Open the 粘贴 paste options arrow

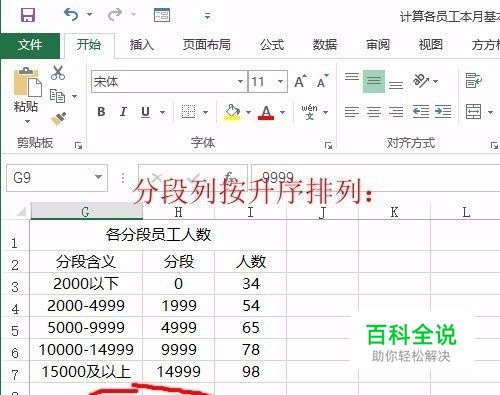pos(27,122)
